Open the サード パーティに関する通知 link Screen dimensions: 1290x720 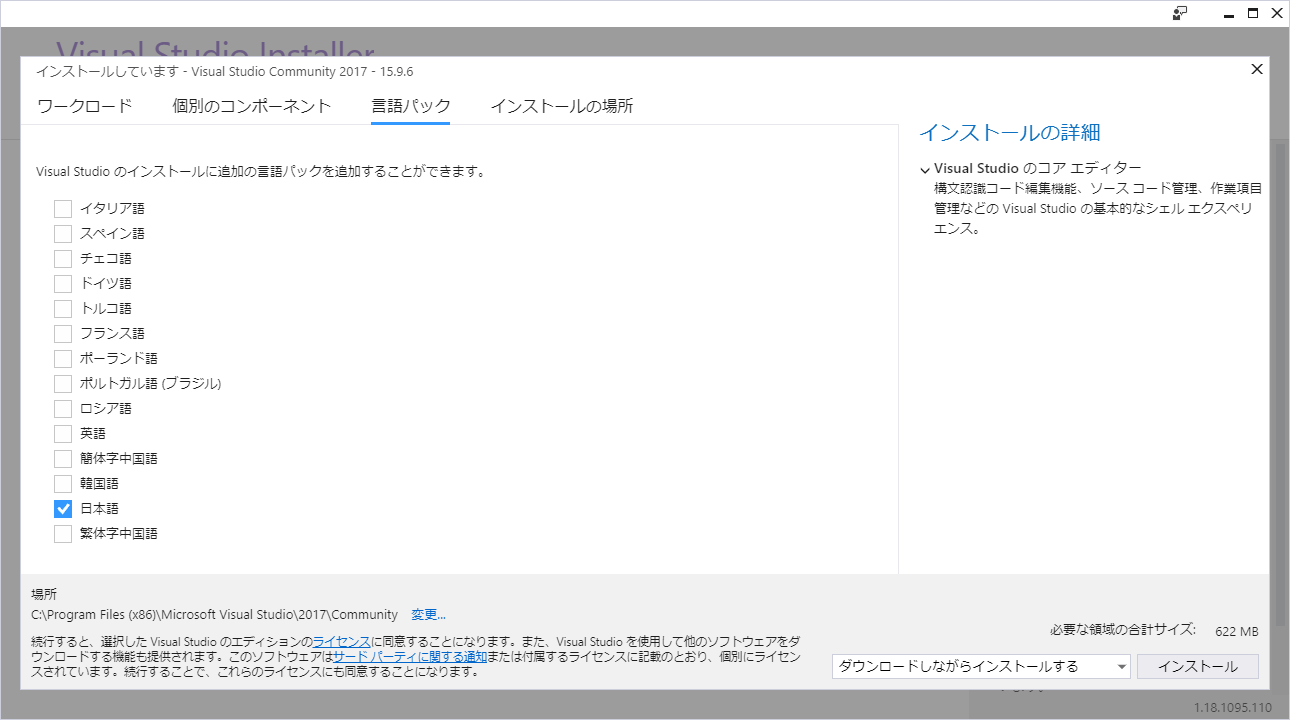pyautogui.click(x=410, y=657)
